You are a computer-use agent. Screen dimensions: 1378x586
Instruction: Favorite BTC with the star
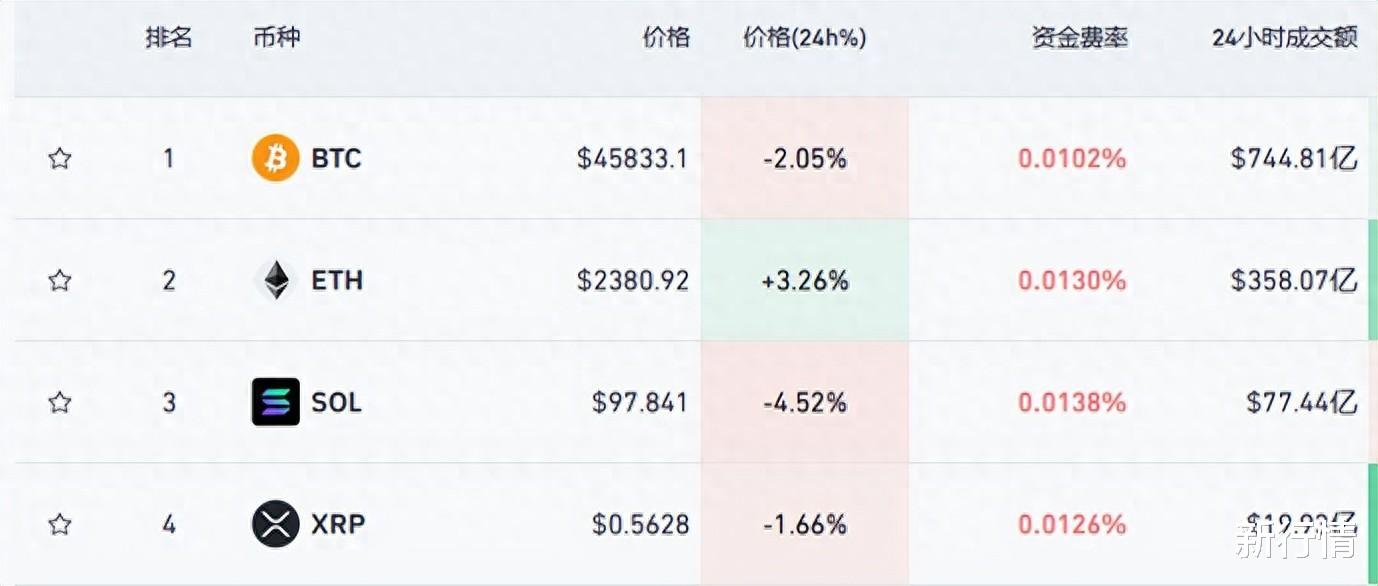point(60,158)
